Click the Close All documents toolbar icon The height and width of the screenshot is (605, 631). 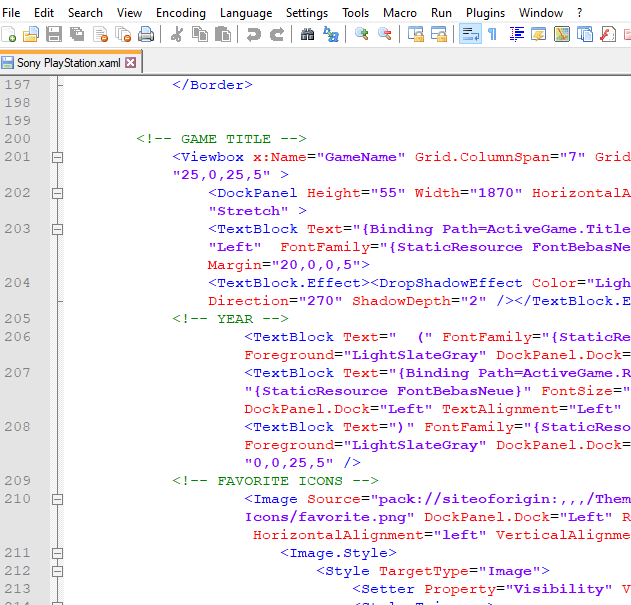pos(123,34)
